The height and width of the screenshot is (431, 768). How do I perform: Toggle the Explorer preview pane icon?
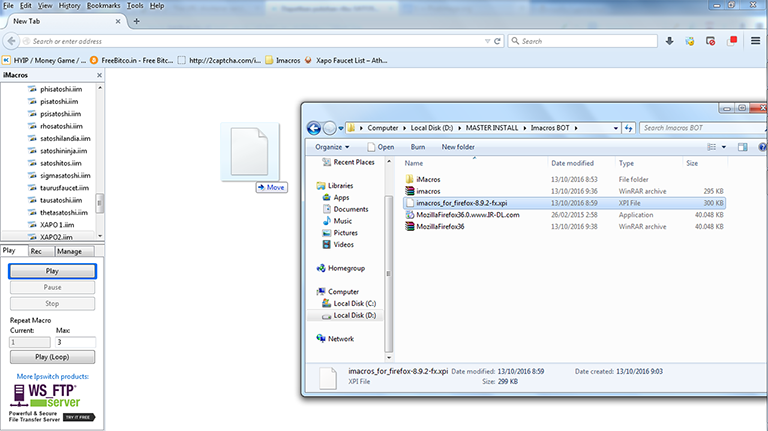point(743,147)
